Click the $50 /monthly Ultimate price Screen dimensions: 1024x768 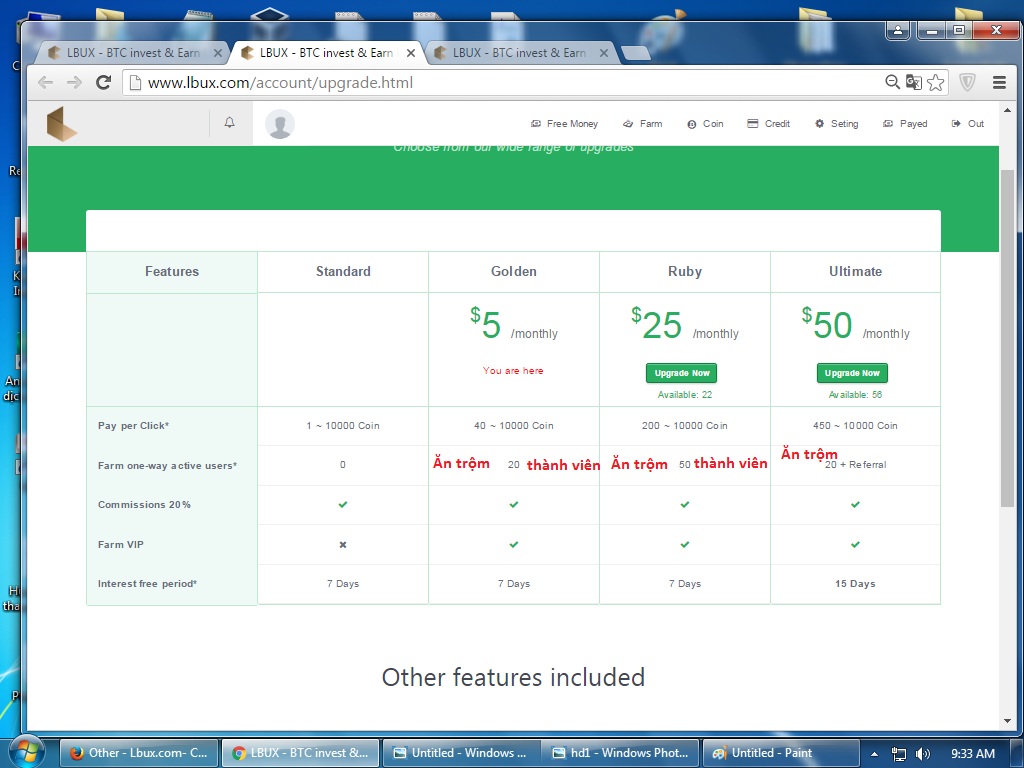tap(855, 325)
